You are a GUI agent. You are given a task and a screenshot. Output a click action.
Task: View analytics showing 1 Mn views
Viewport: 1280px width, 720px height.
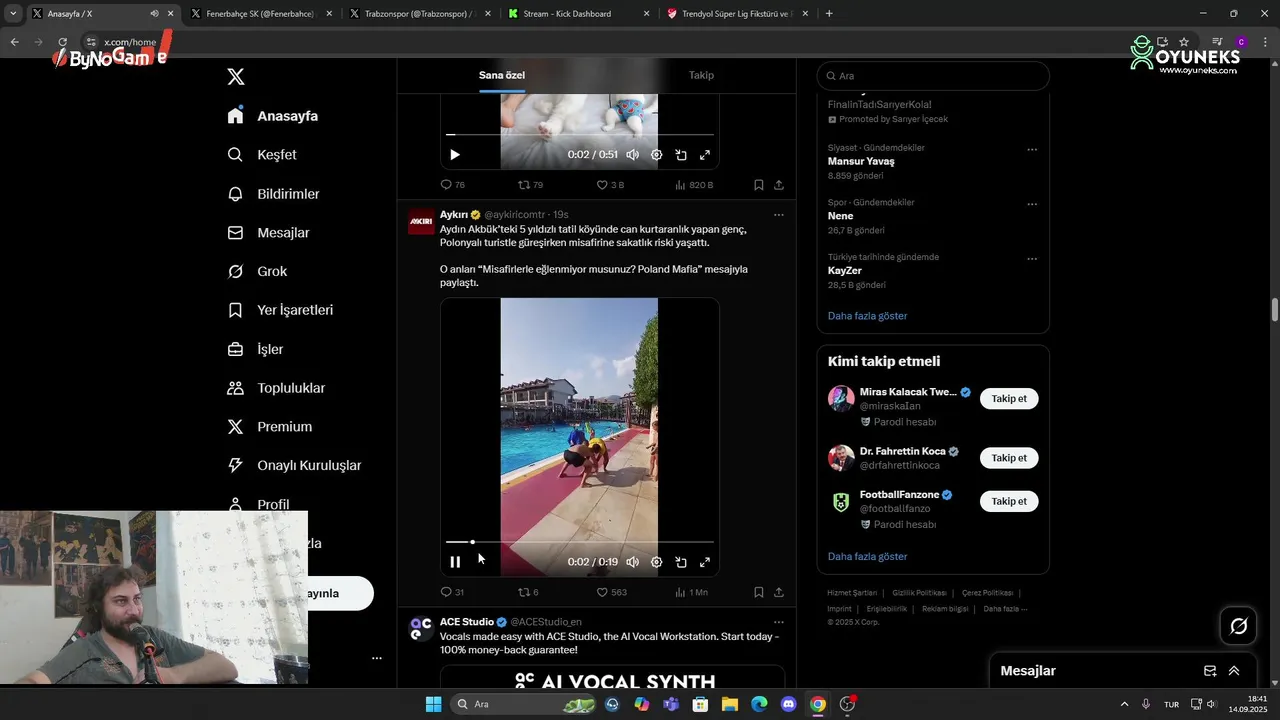point(691,592)
